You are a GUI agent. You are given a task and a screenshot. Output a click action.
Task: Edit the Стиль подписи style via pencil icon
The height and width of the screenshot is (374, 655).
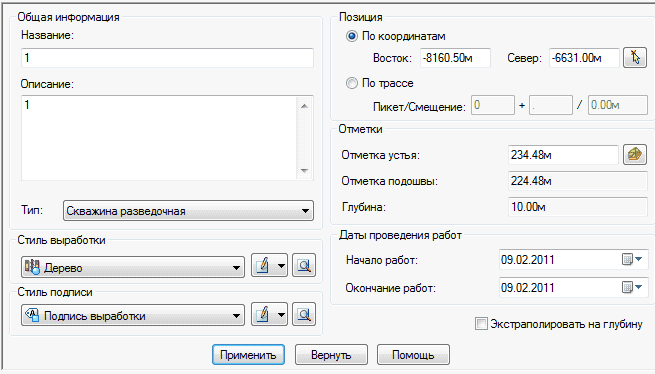(x=263, y=314)
